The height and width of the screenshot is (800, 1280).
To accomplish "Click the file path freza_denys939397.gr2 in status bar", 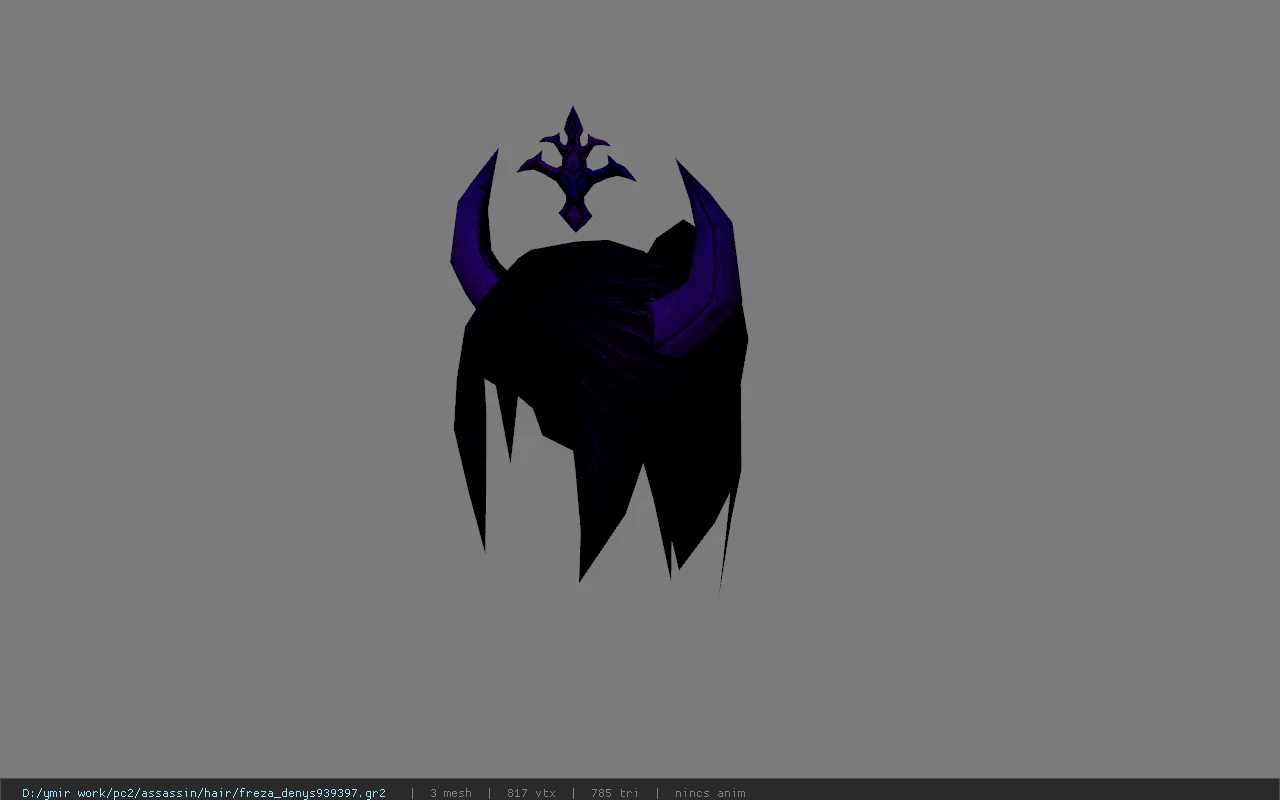I will (204, 793).
